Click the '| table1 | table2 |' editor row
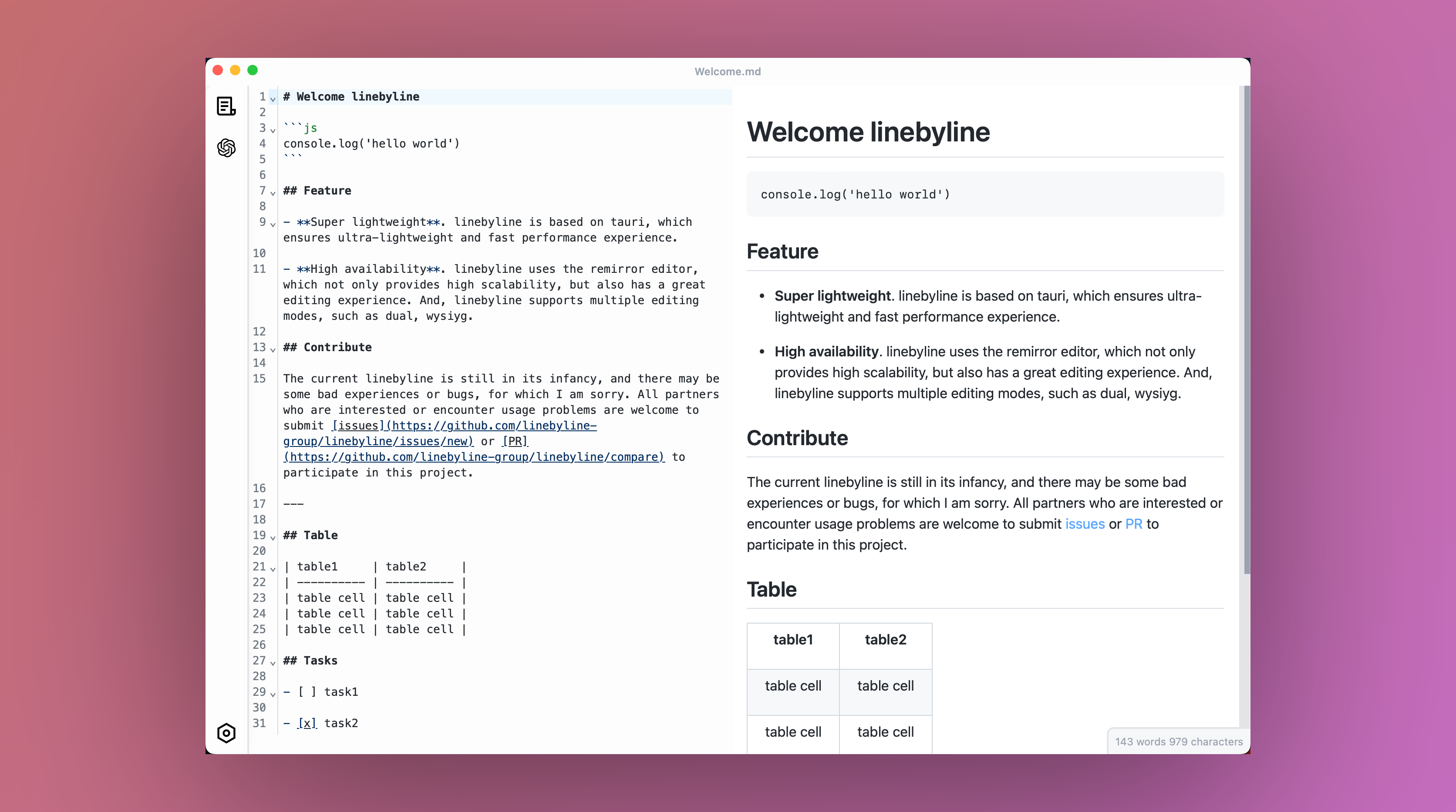Viewport: 1456px width, 812px height. coord(375,567)
